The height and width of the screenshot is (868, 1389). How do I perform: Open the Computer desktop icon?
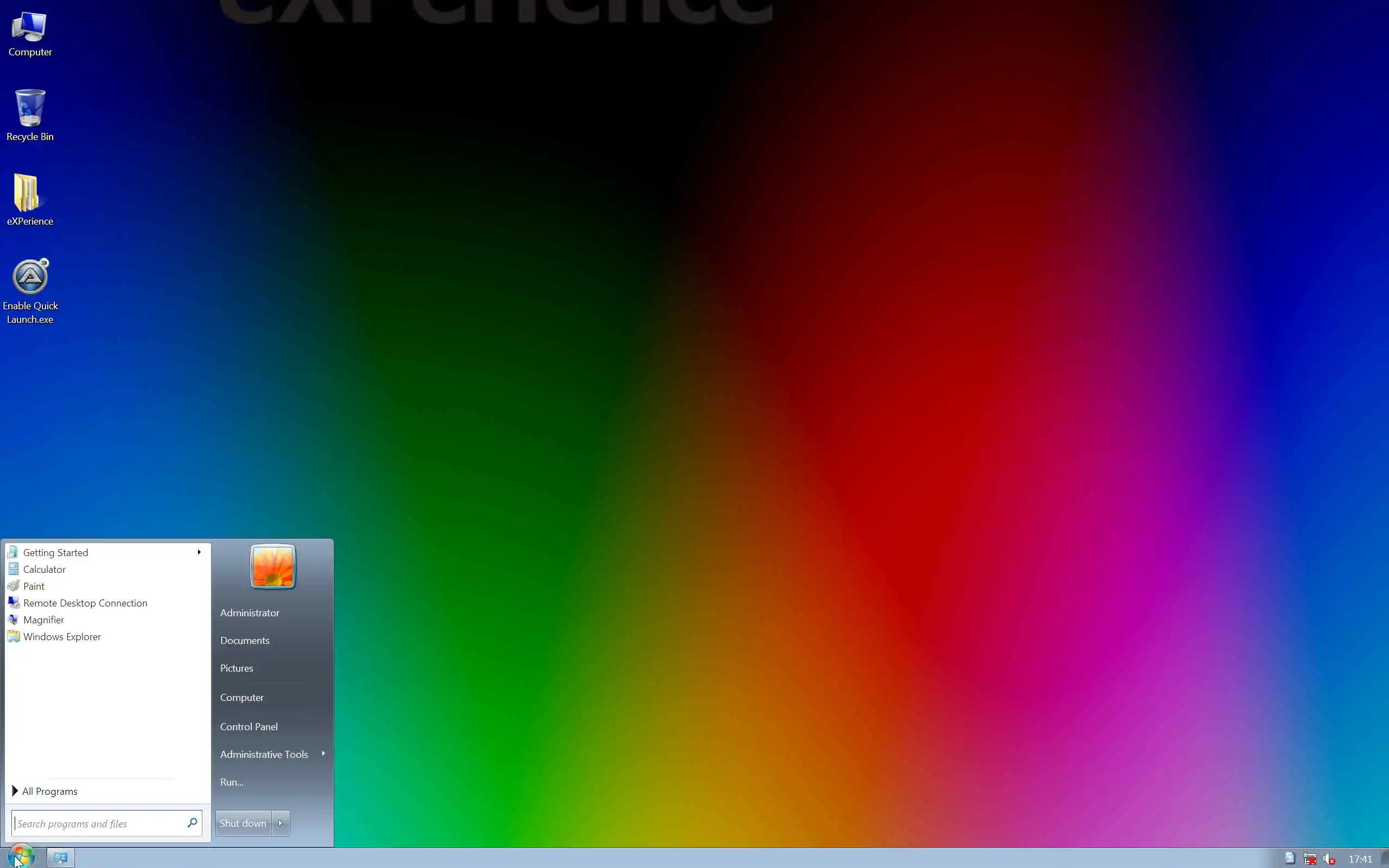point(29,33)
